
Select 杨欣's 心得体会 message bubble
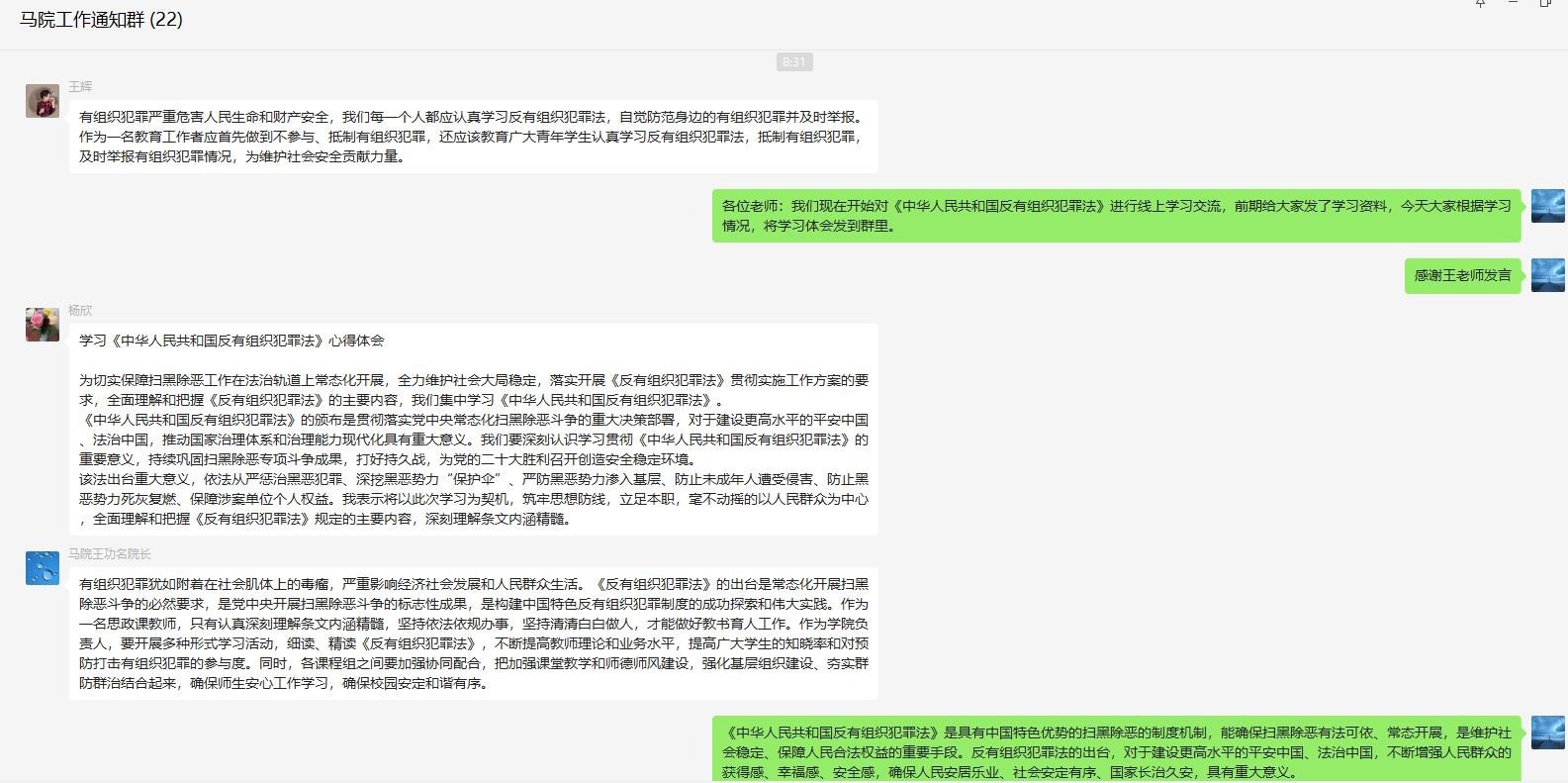pyautogui.click(x=473, y=430)
